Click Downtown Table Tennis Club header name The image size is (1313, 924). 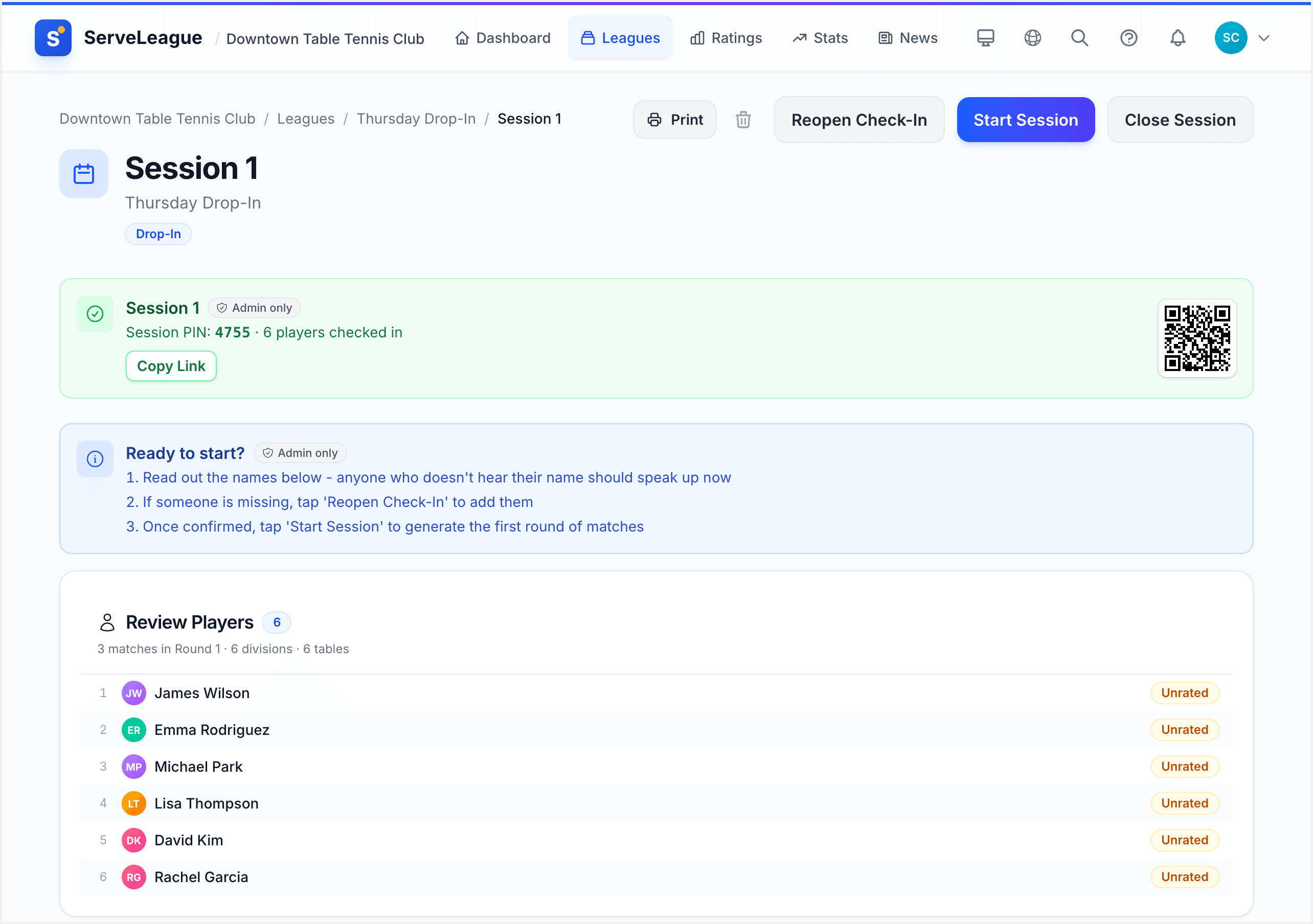[x=325, y=38]
